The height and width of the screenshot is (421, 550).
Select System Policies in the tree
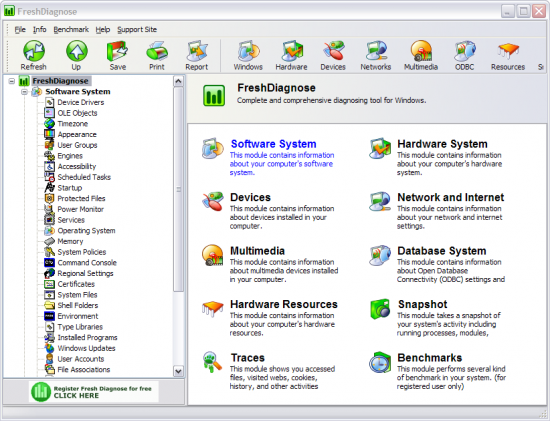(82, 252)
